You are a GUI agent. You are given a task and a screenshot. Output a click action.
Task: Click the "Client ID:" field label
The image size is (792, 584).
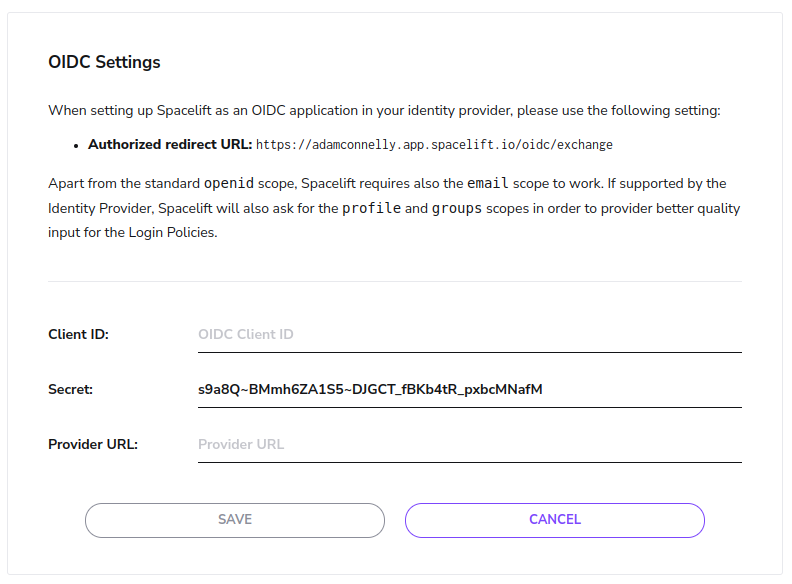click(78, 334)
